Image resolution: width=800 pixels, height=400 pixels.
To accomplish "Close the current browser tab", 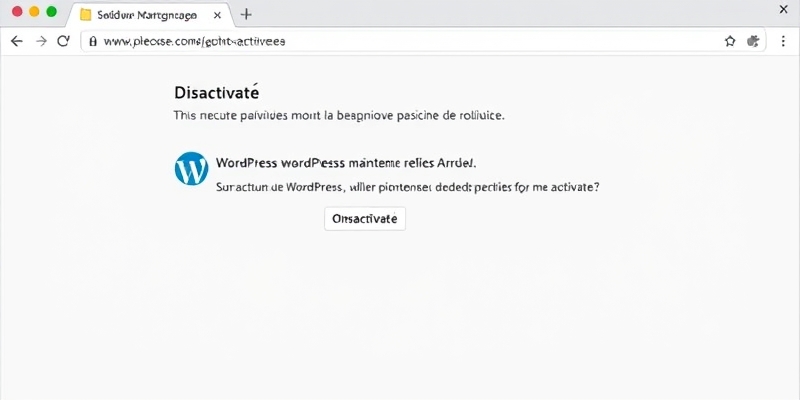I will click(217, 15).
